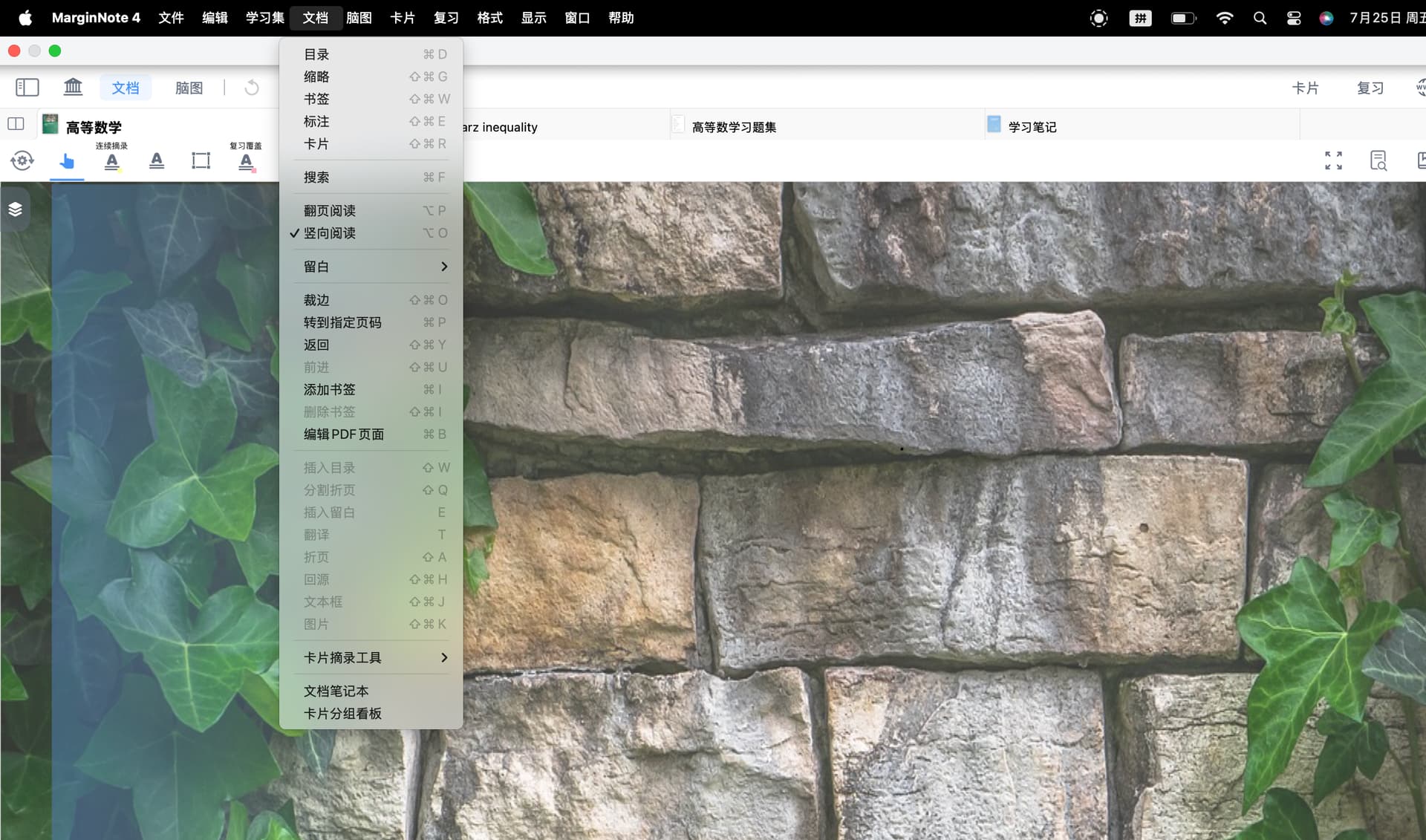Choose 编辑 PDF 页面 menu item

[x=371, y=434]
